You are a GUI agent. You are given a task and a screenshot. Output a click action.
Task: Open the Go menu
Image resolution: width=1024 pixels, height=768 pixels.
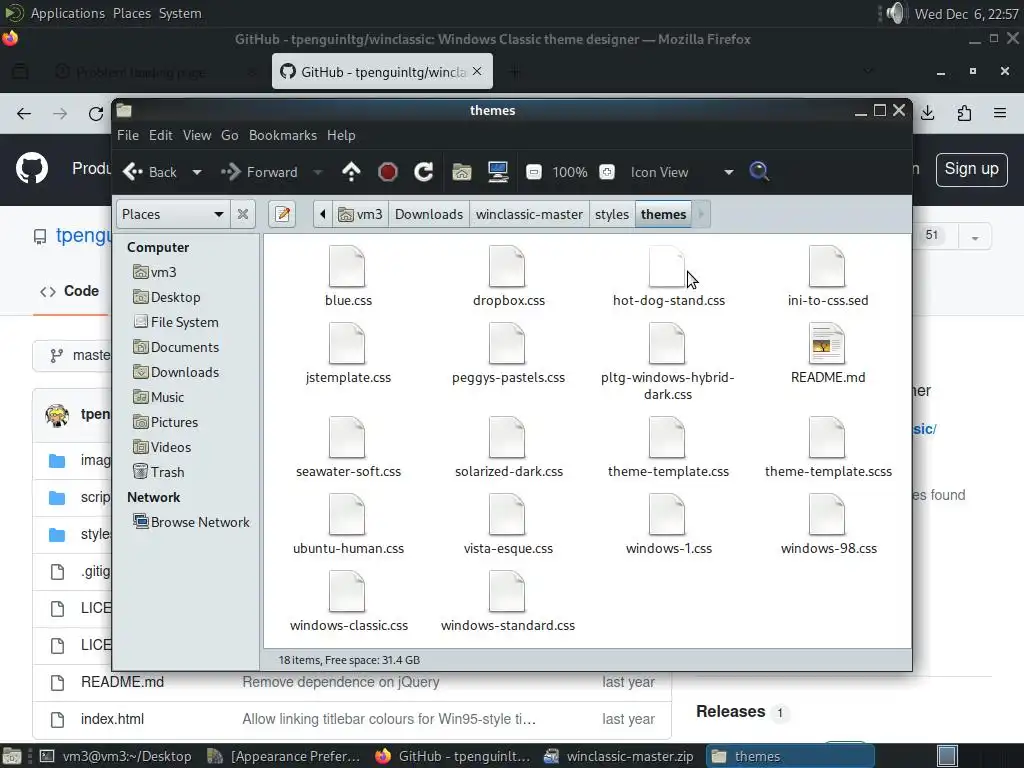coord(229,135)
